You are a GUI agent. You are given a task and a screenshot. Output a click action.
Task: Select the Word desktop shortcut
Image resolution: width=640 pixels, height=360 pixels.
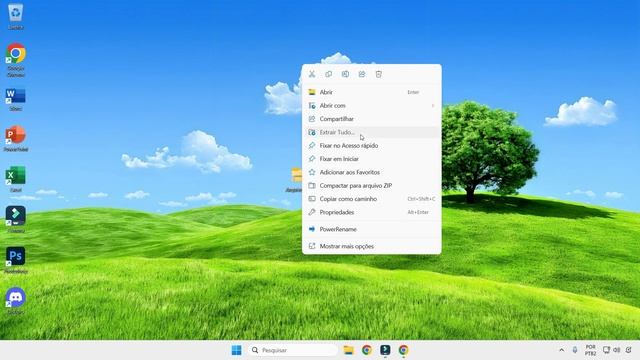(16, 100)
